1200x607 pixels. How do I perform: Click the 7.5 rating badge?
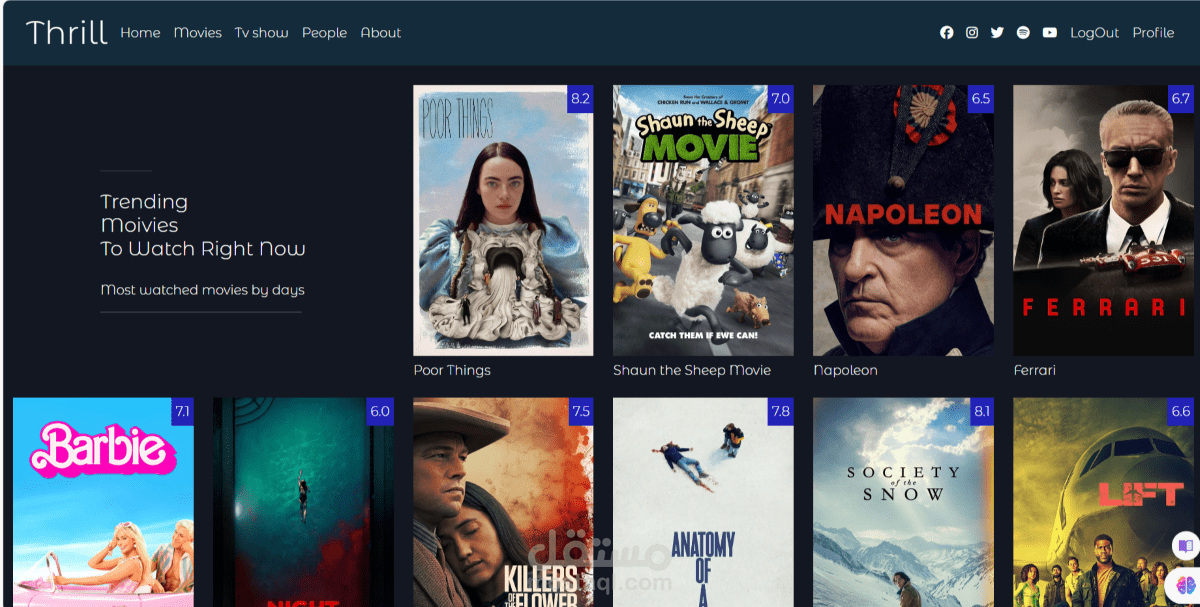[580, 412]
